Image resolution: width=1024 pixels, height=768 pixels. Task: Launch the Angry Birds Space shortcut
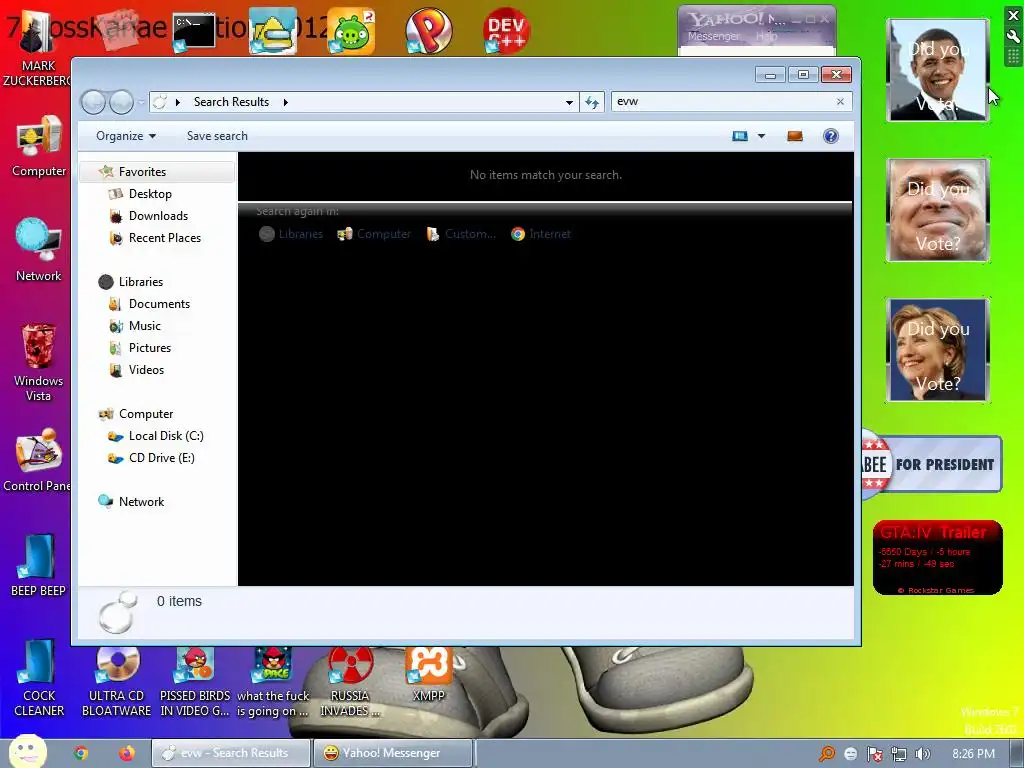coord(273,682)
